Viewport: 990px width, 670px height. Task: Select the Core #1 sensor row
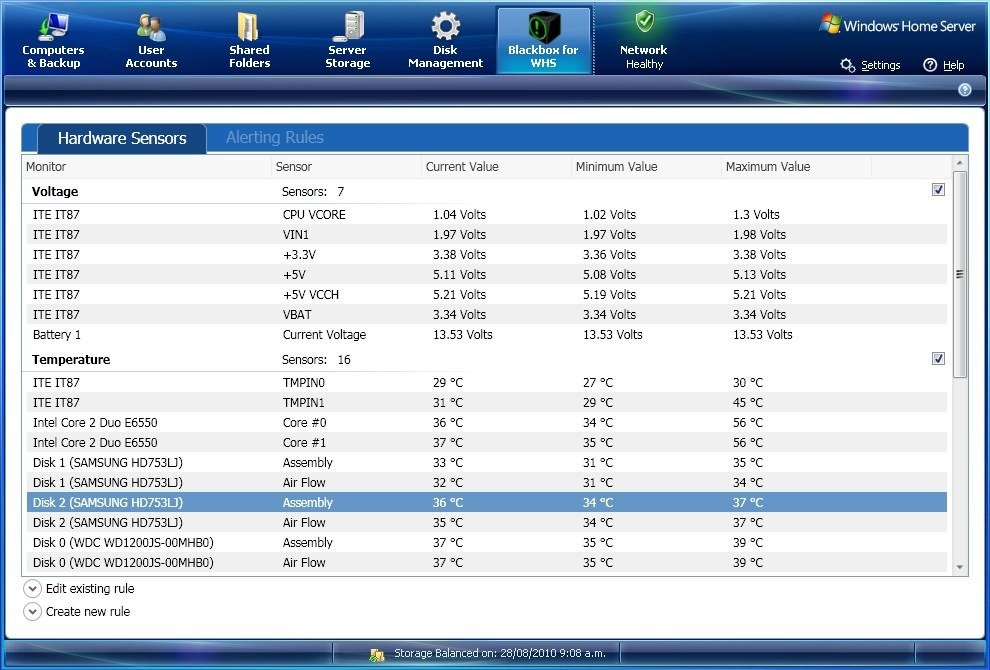pos(487,443)
